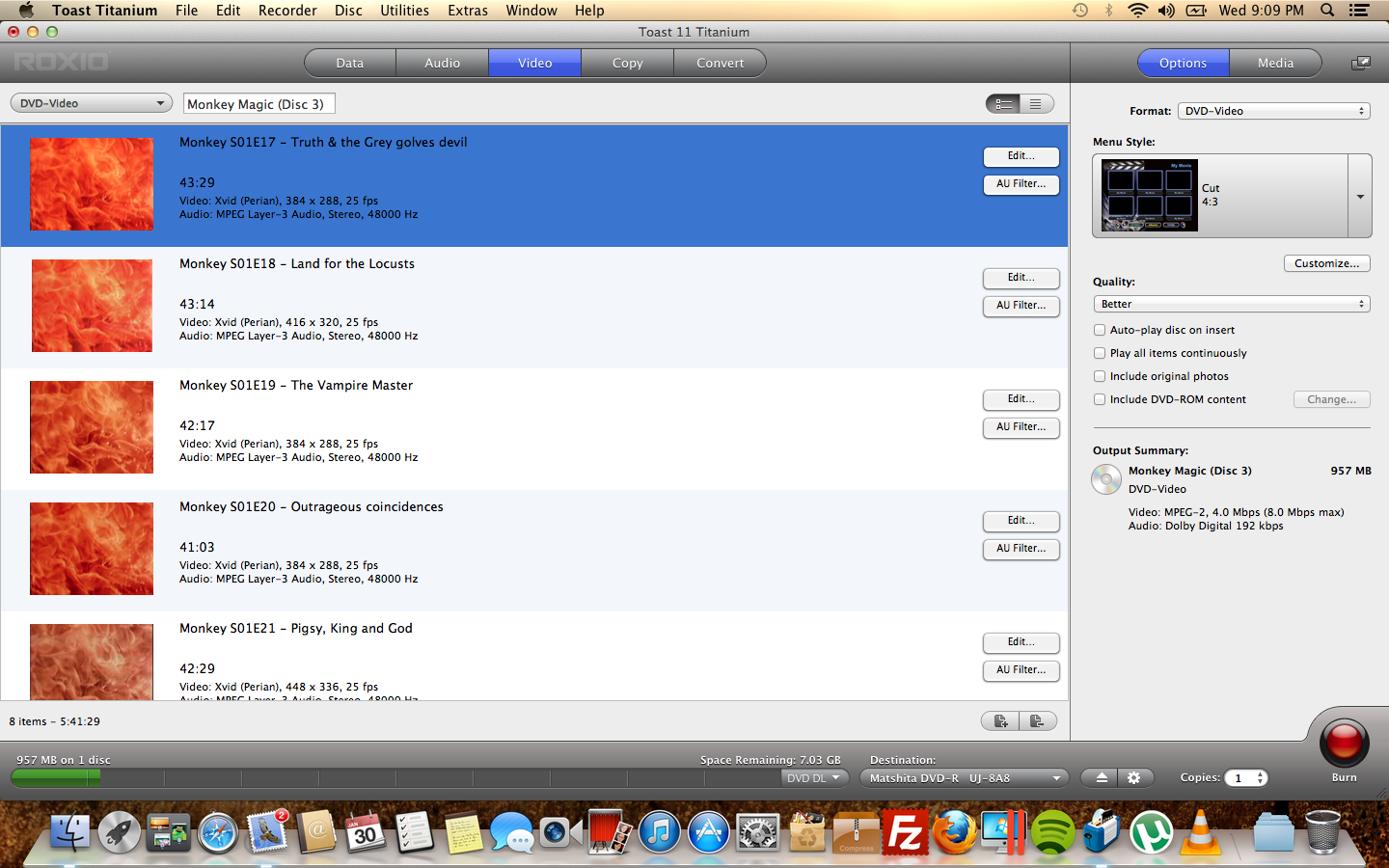Launch VLC from the dock
The width and height of the screenshot is (1389, 868).
(x=1201, y=831)
